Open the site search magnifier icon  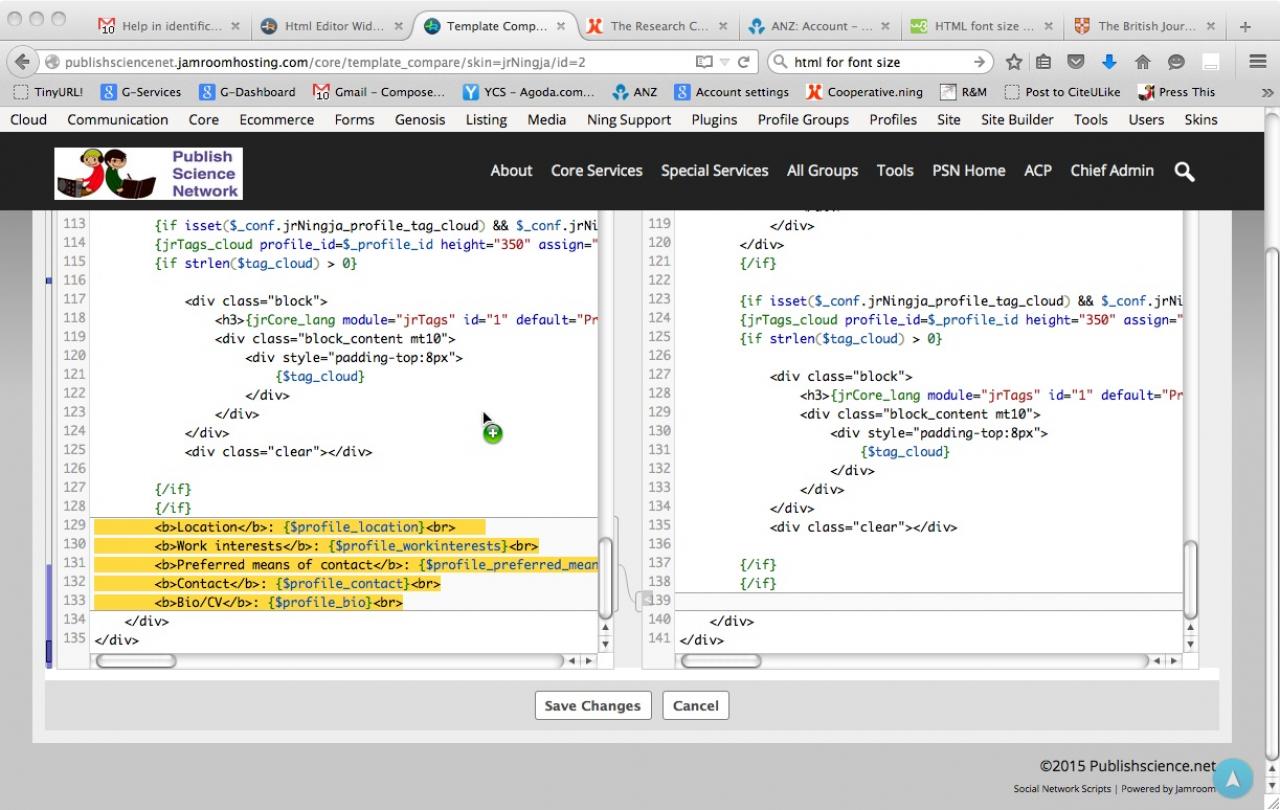[1184, 171]
